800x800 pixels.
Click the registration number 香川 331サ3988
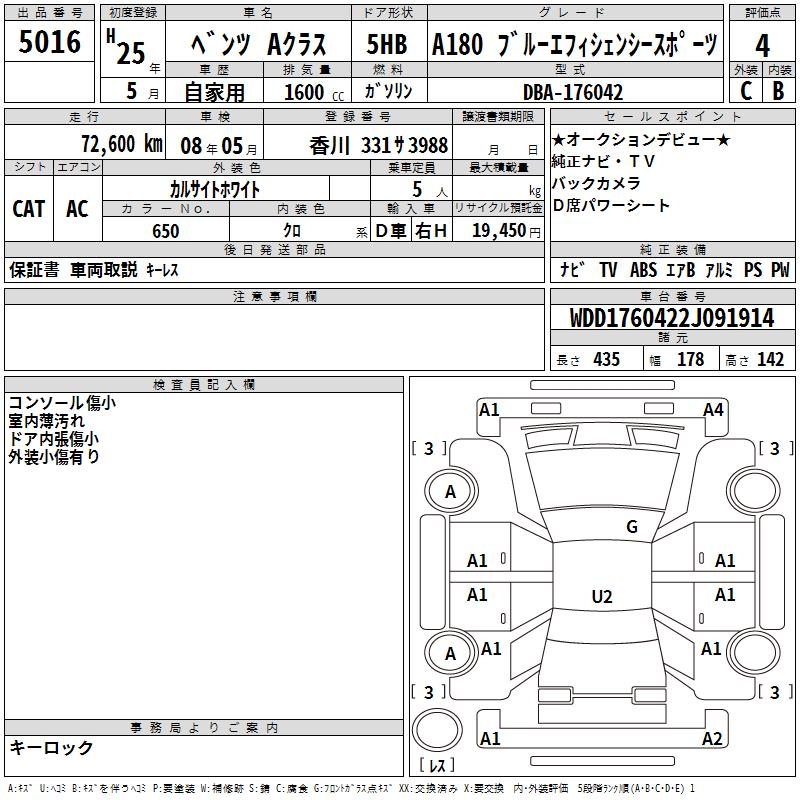tap(379, 146)
